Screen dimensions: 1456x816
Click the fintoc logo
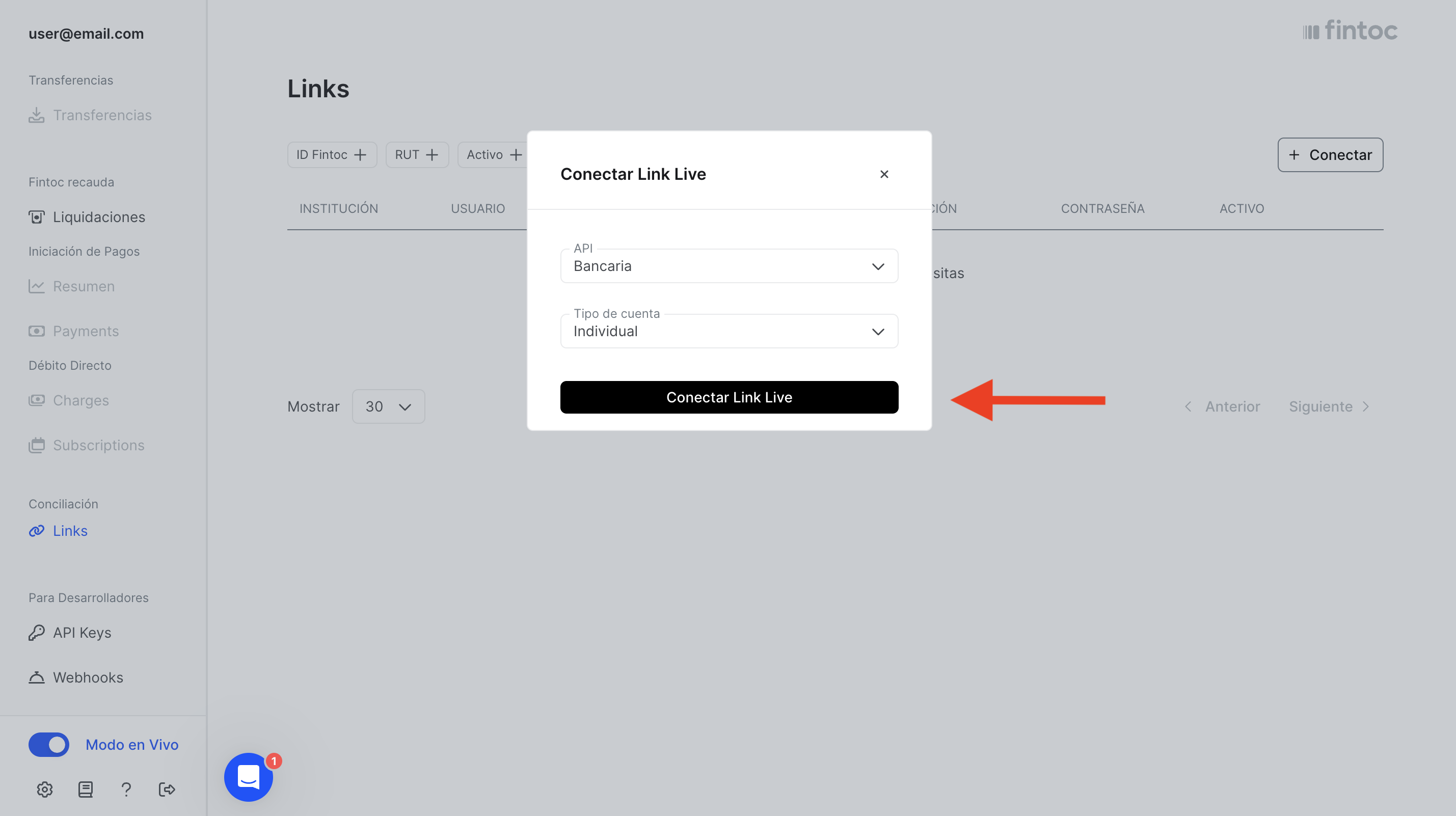[1350, 31]
